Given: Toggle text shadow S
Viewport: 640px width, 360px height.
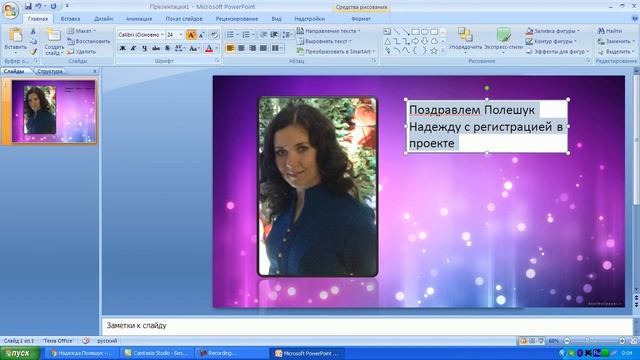Looking at the screenshot, I should 167,49.
